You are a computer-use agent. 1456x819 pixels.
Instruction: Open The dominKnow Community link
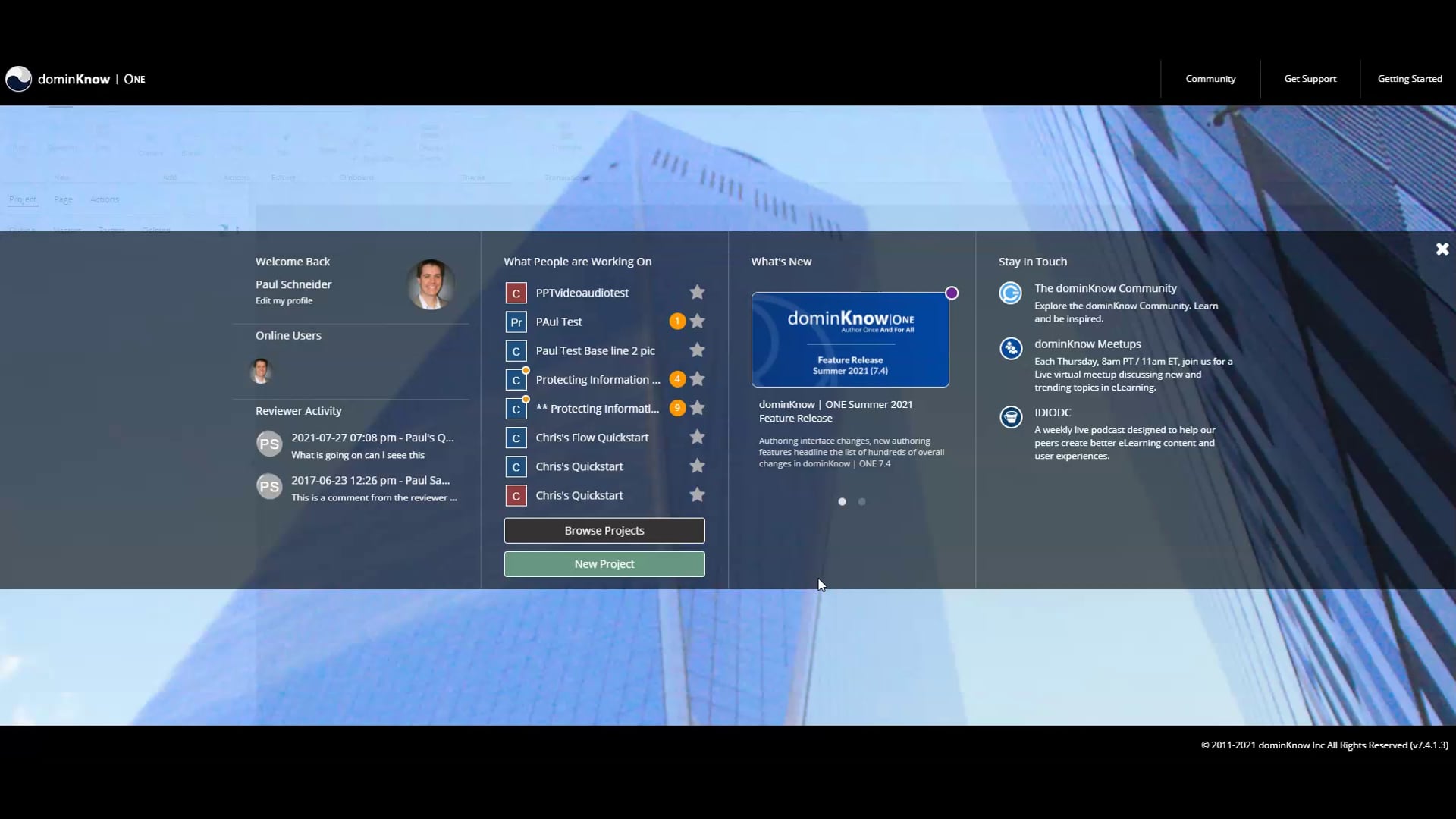[1105, 288]
